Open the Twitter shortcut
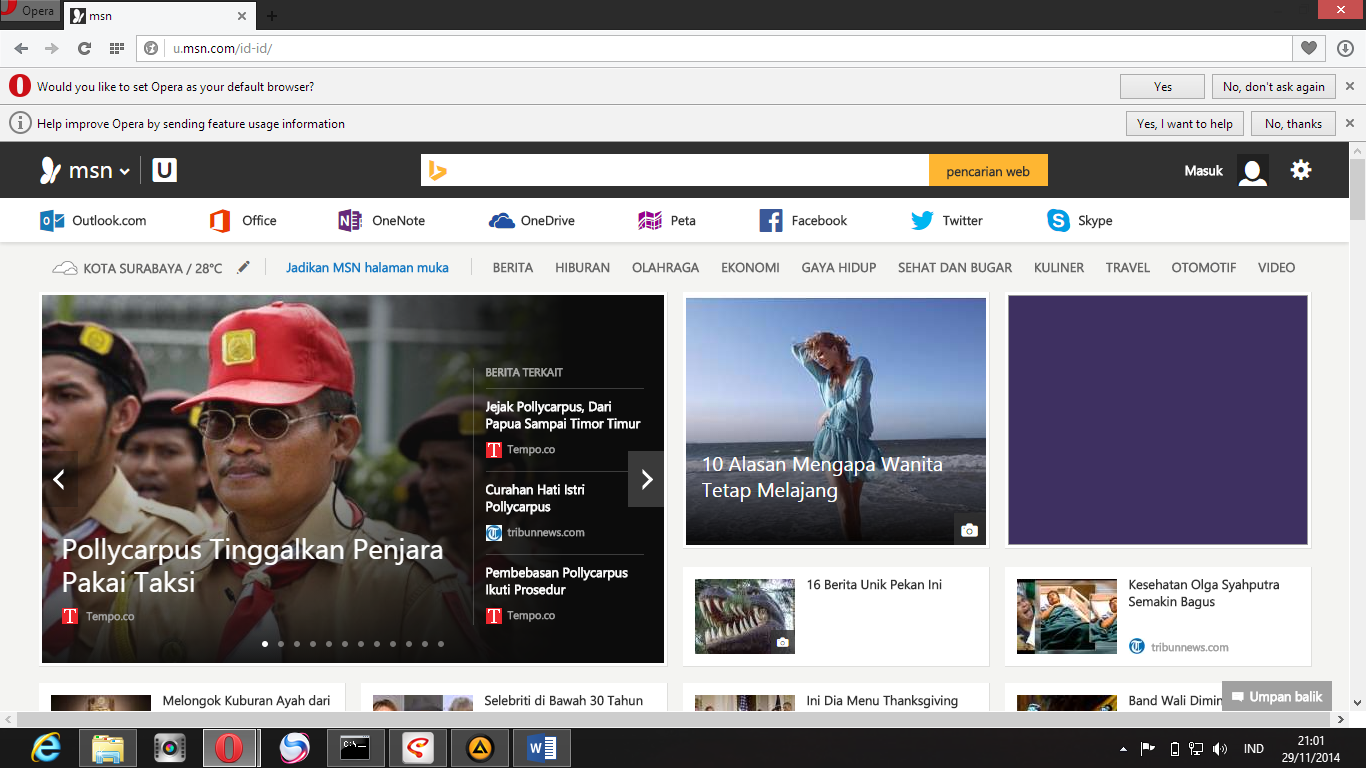 click(x=946, y=221)
